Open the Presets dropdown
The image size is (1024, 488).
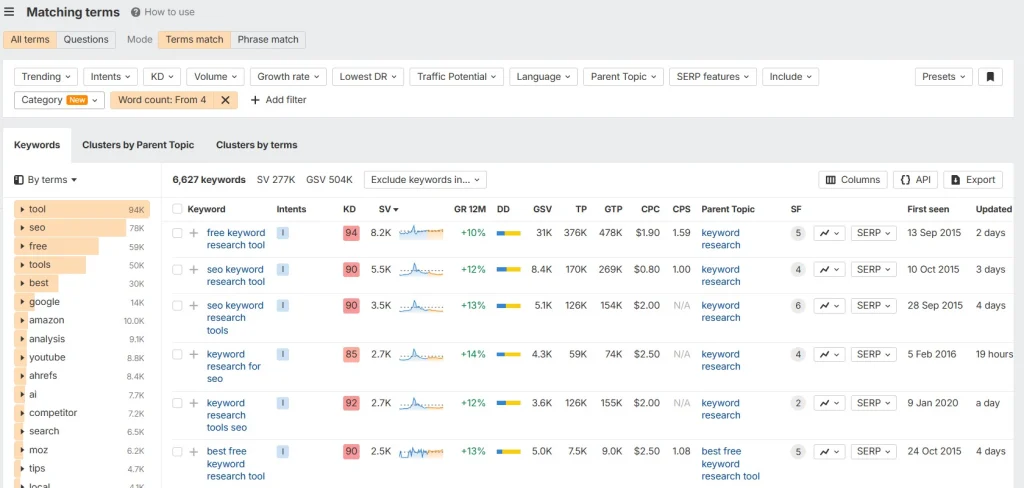[x=944, y=76]
